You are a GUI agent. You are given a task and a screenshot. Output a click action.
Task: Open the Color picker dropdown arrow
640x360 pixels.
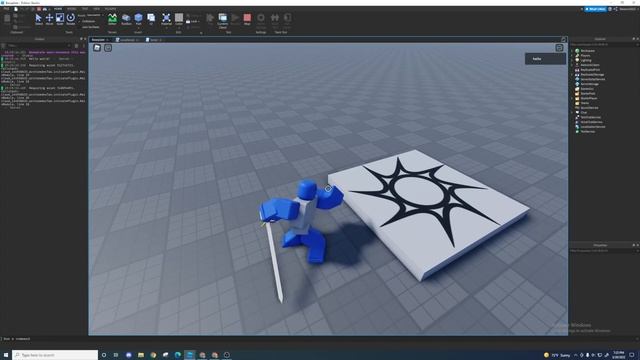[179, 27]
